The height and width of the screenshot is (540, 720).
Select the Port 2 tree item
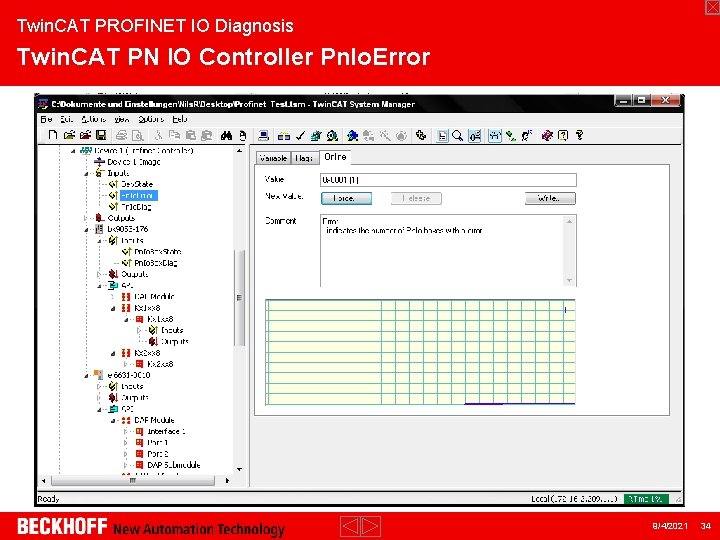(158, 454)
